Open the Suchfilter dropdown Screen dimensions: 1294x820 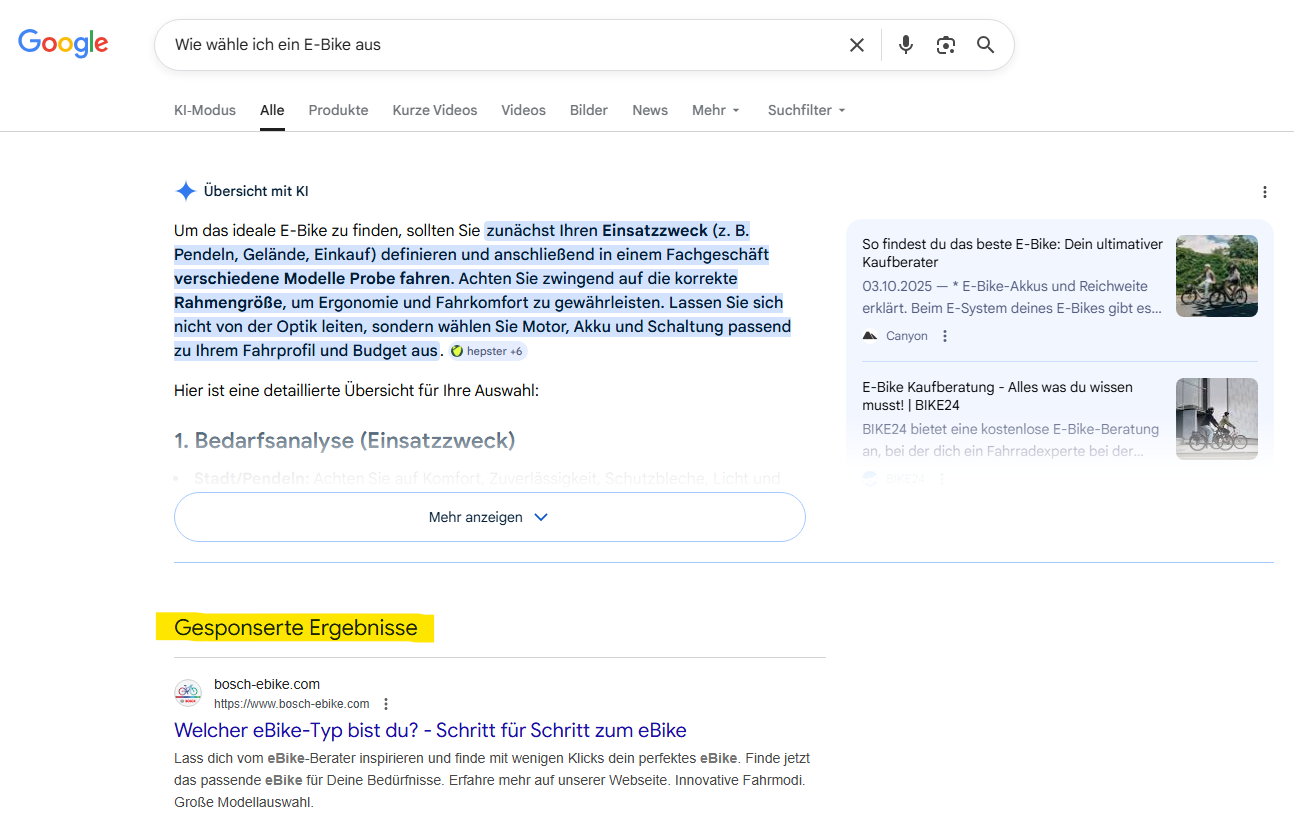(x=806, y=110)
